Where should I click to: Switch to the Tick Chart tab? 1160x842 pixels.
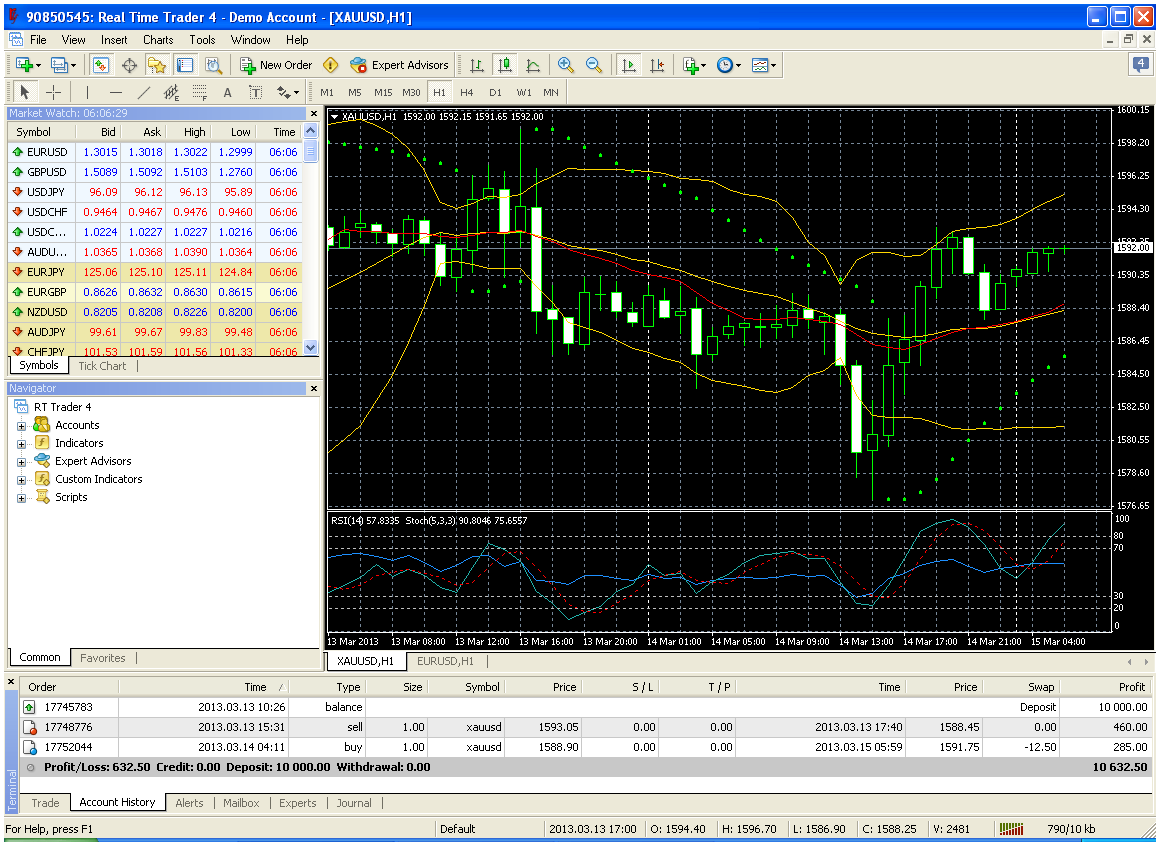102,366
